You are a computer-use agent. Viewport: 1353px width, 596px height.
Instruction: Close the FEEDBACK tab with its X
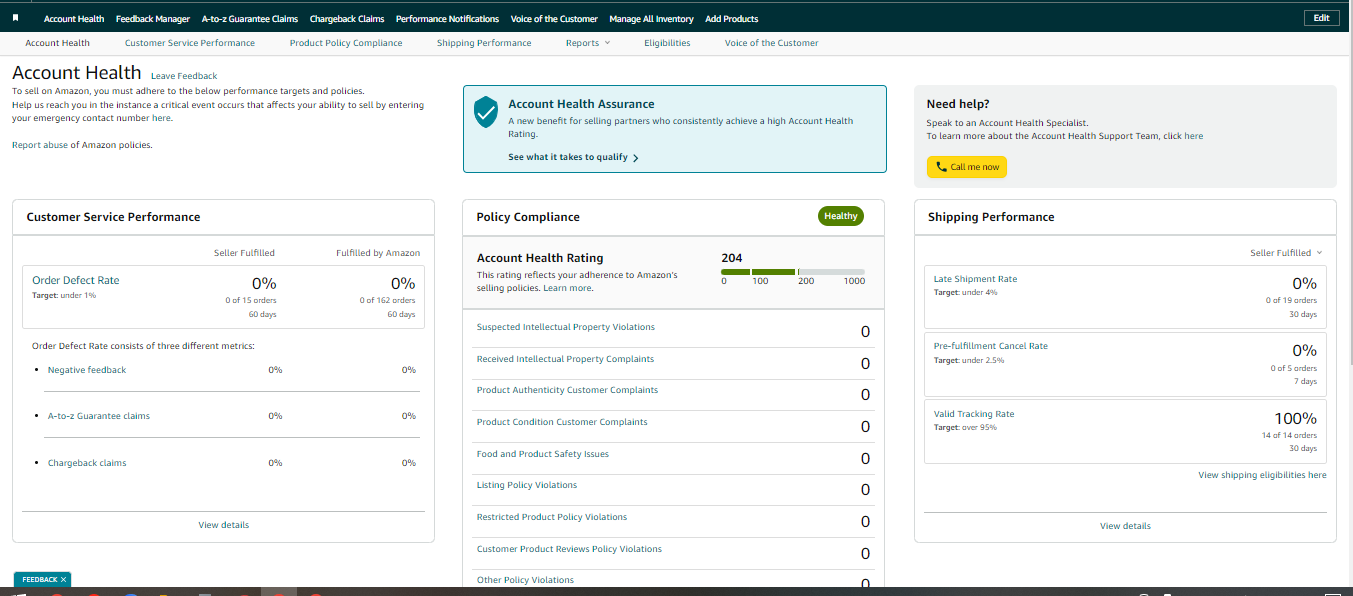(63, 579)
